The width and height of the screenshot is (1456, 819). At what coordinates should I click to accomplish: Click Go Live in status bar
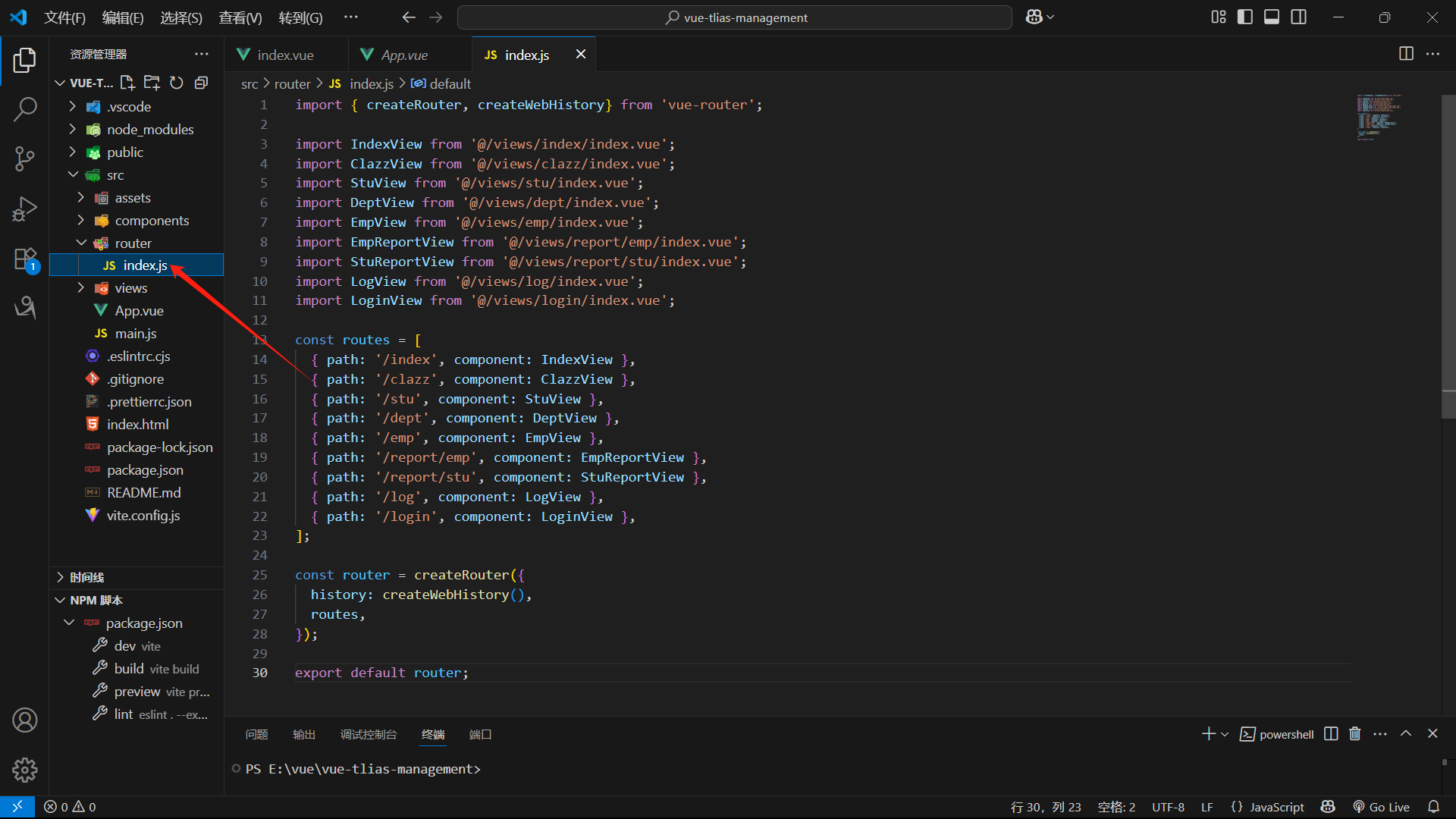tap(1382, 807)
